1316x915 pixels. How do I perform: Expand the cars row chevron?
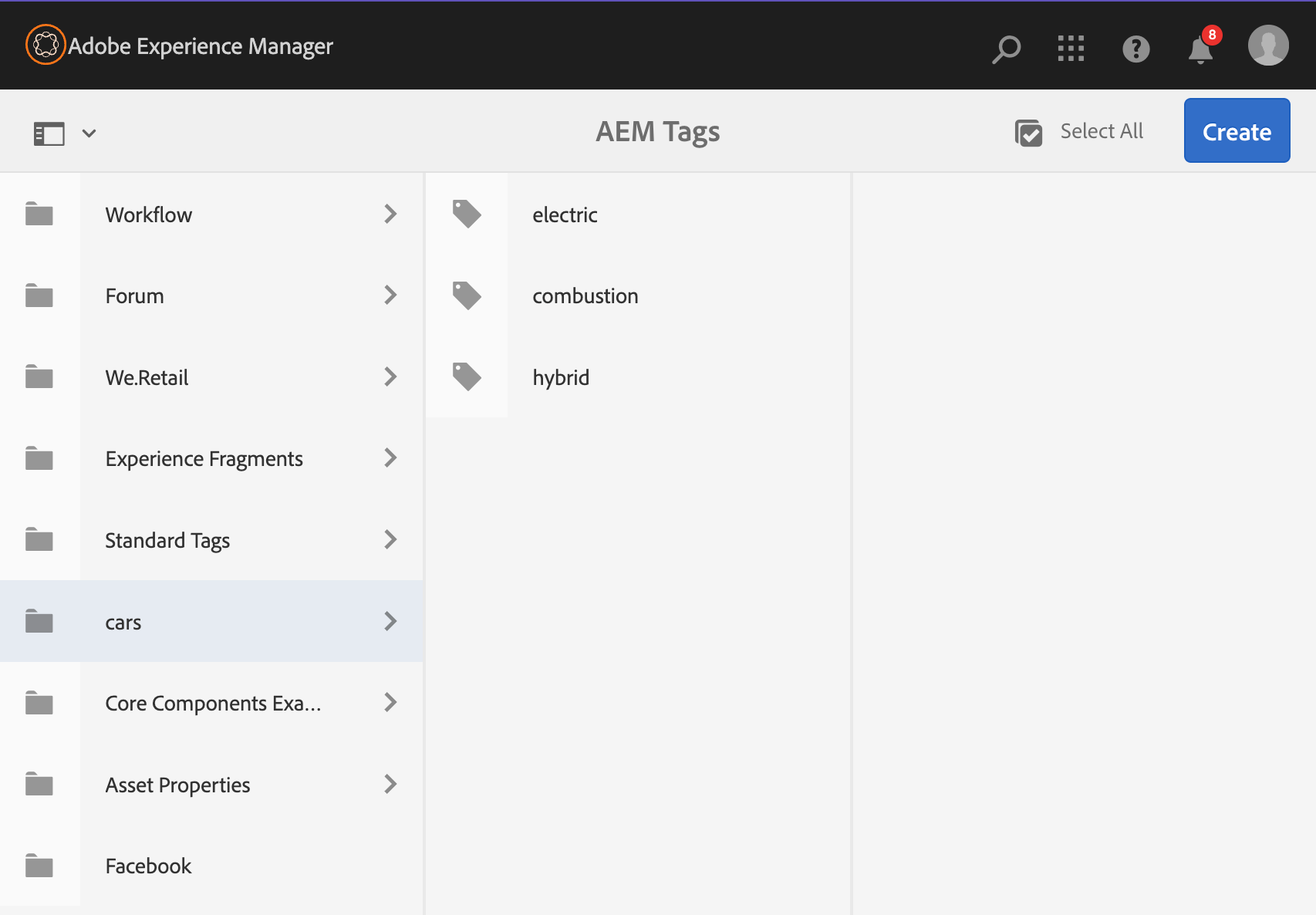390,621
